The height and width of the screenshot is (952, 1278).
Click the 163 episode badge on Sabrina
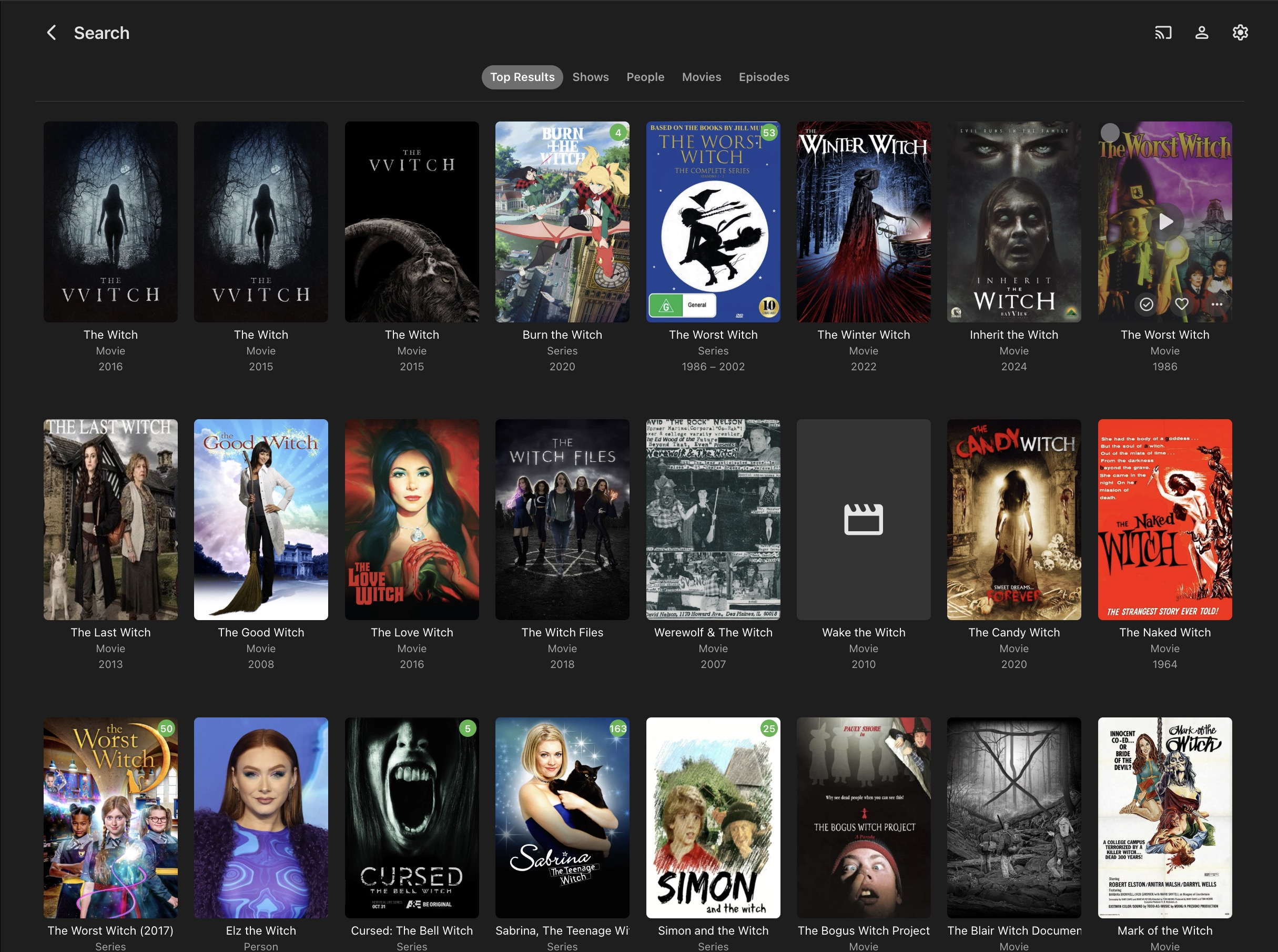617,729
